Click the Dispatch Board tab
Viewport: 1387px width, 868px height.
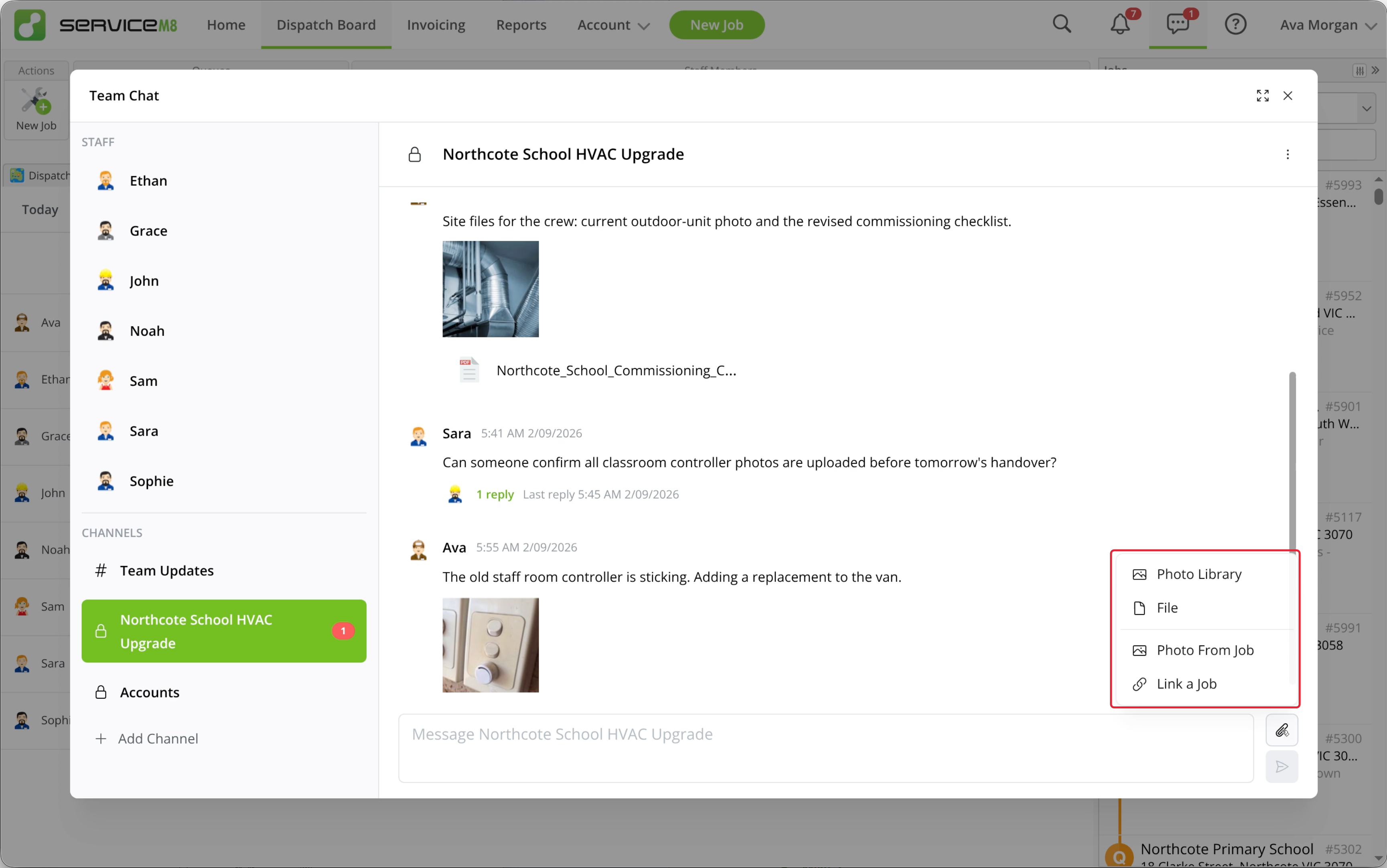326,25
